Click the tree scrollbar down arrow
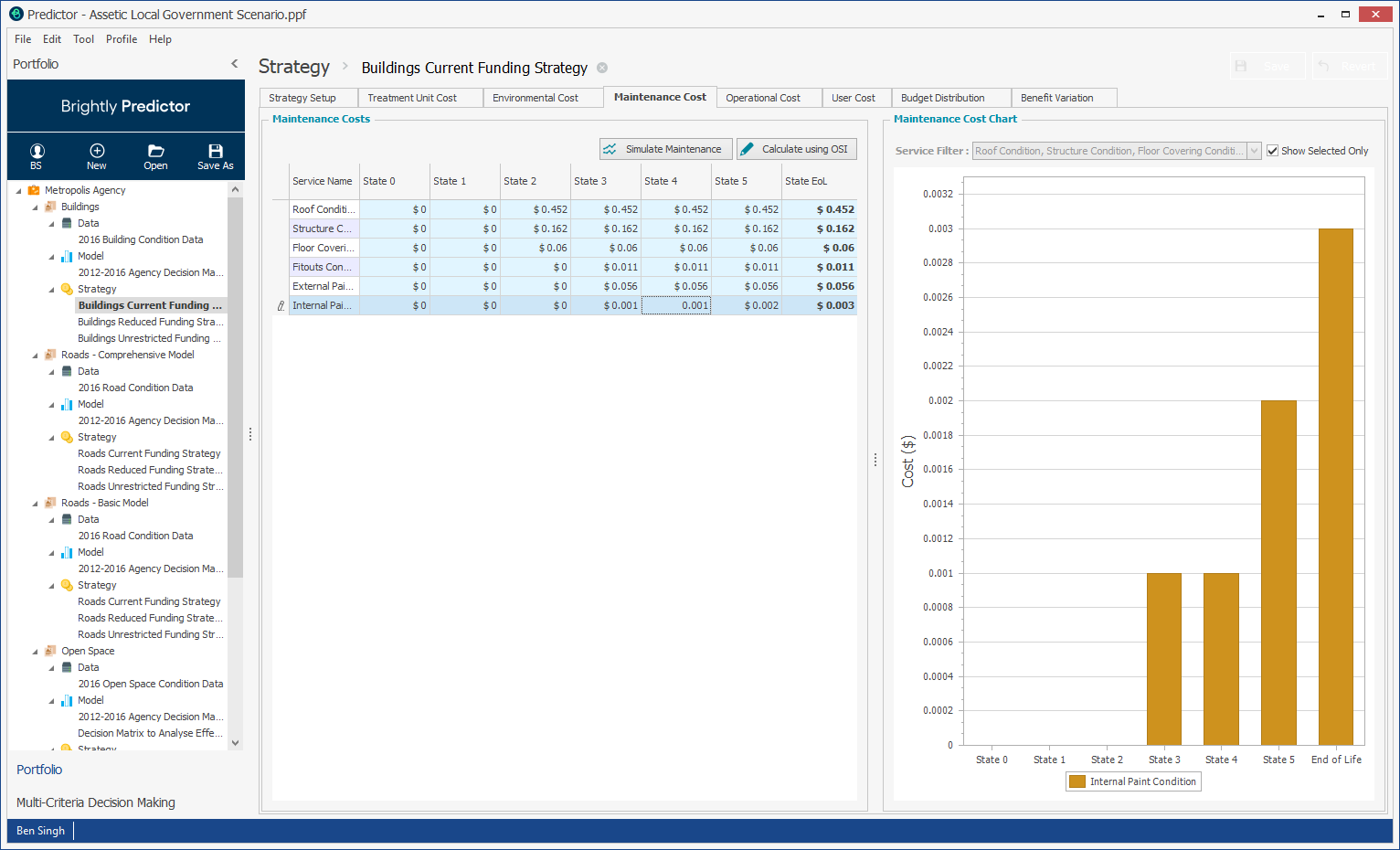Image resolution: width=1400 pixels, height=850 pixels. [236, 743]
